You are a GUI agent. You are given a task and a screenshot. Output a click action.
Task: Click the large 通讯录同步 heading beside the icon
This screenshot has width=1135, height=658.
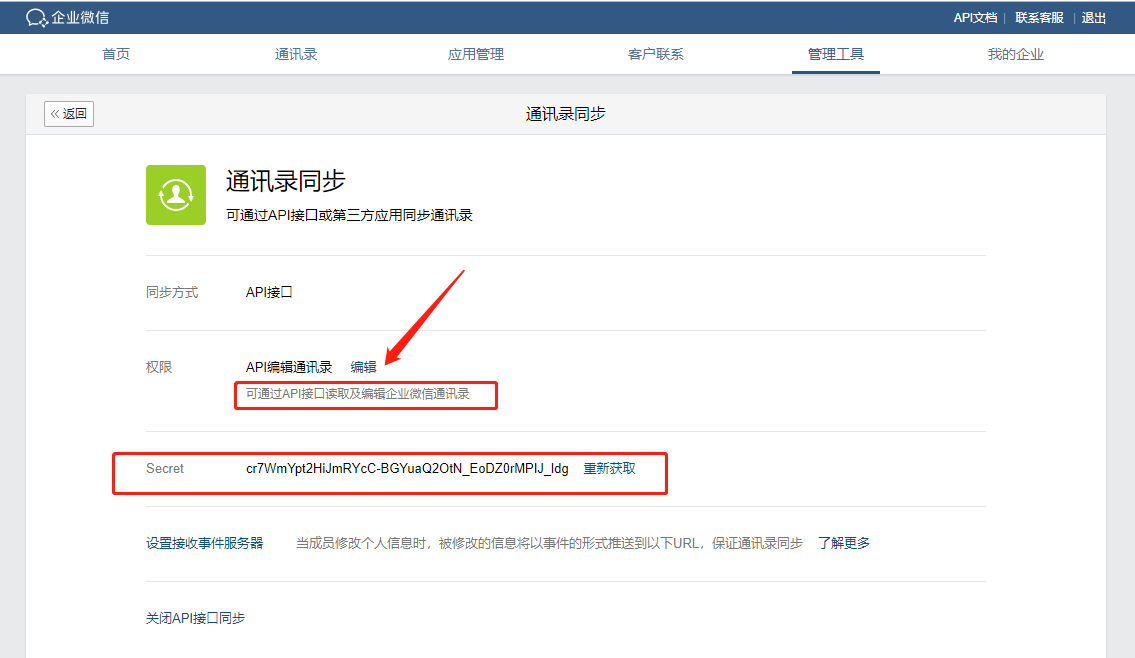[286, 181]
